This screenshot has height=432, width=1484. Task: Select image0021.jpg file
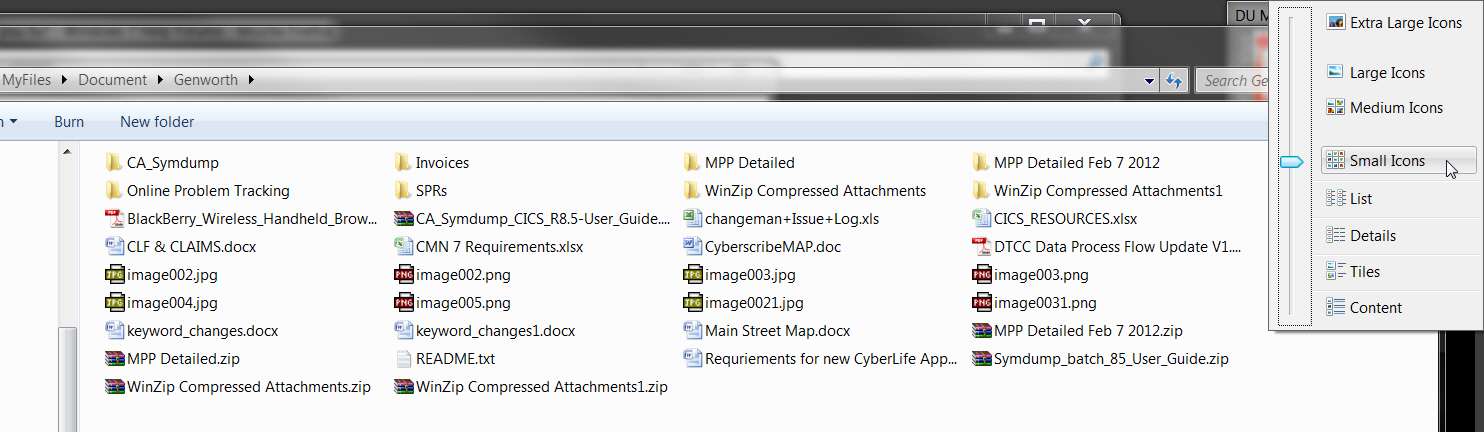click(x=743, y=302)
